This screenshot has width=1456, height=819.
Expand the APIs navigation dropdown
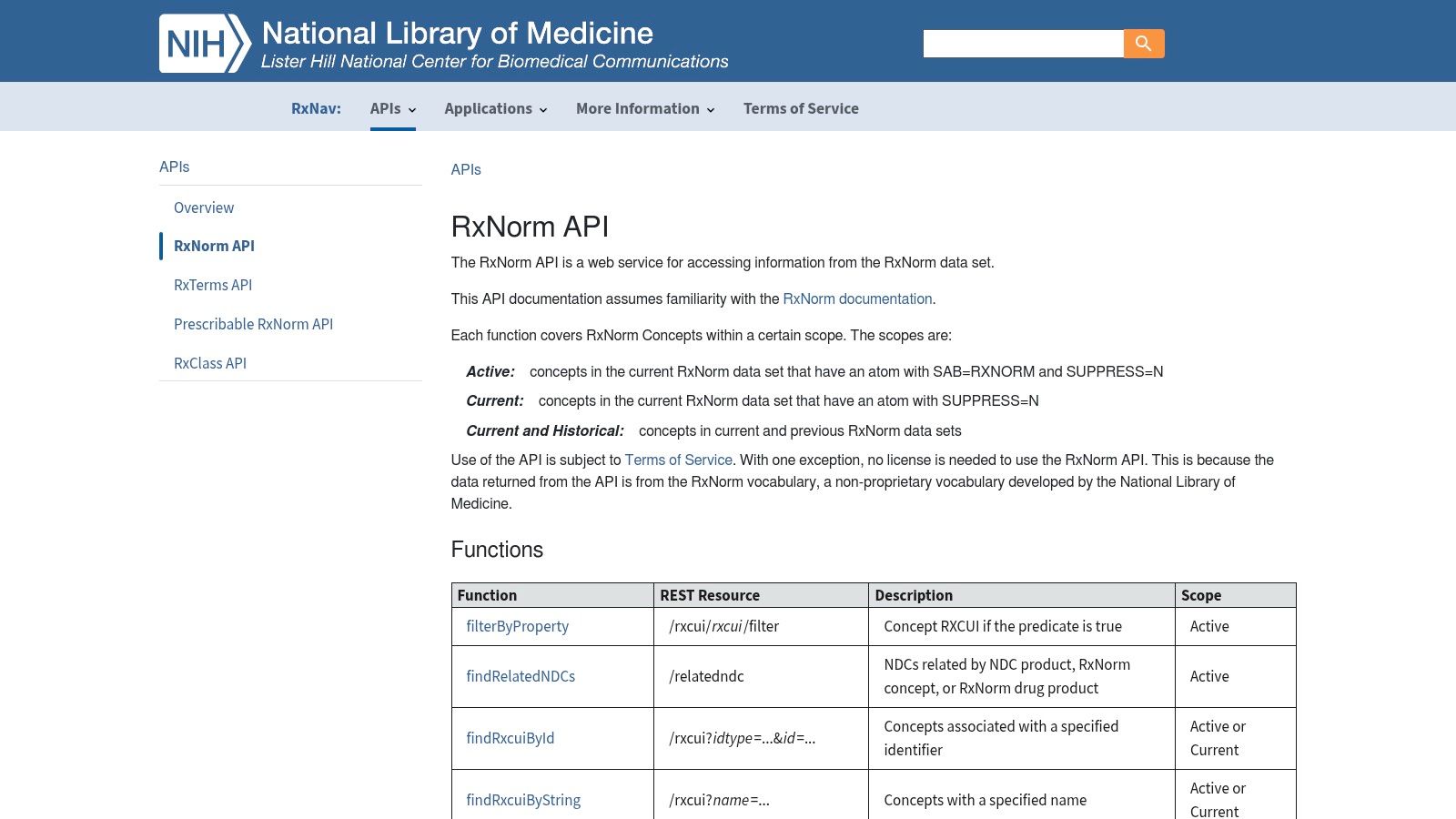(393, 108)
